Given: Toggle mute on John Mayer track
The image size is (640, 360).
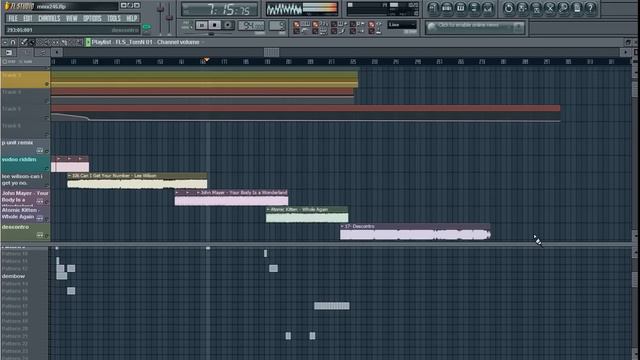Looking at the screenshot, I should click(x=47, y=202).
